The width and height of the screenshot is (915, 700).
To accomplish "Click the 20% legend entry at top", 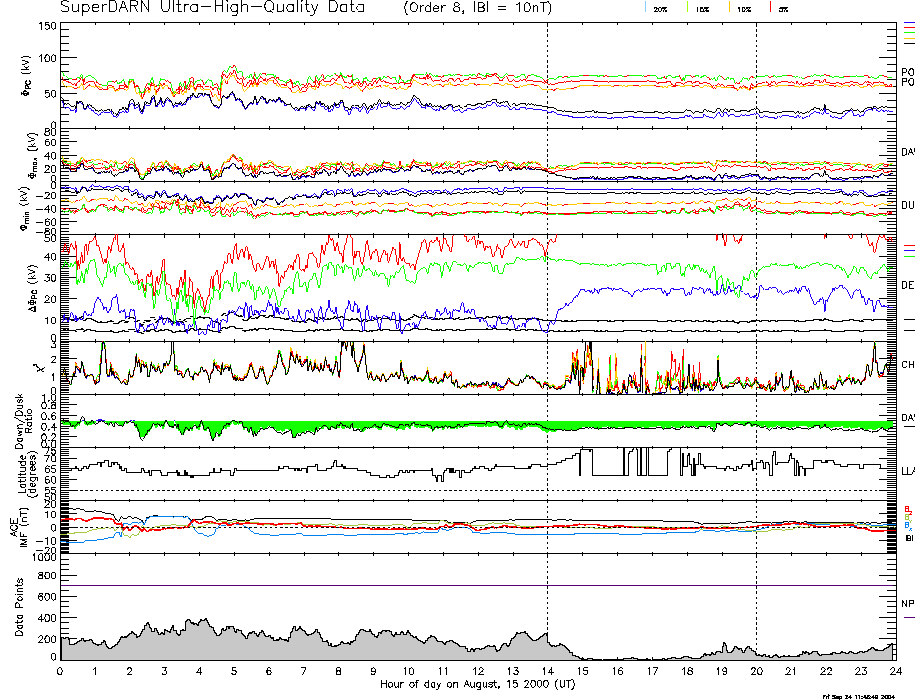I will (x=660, y=9).
